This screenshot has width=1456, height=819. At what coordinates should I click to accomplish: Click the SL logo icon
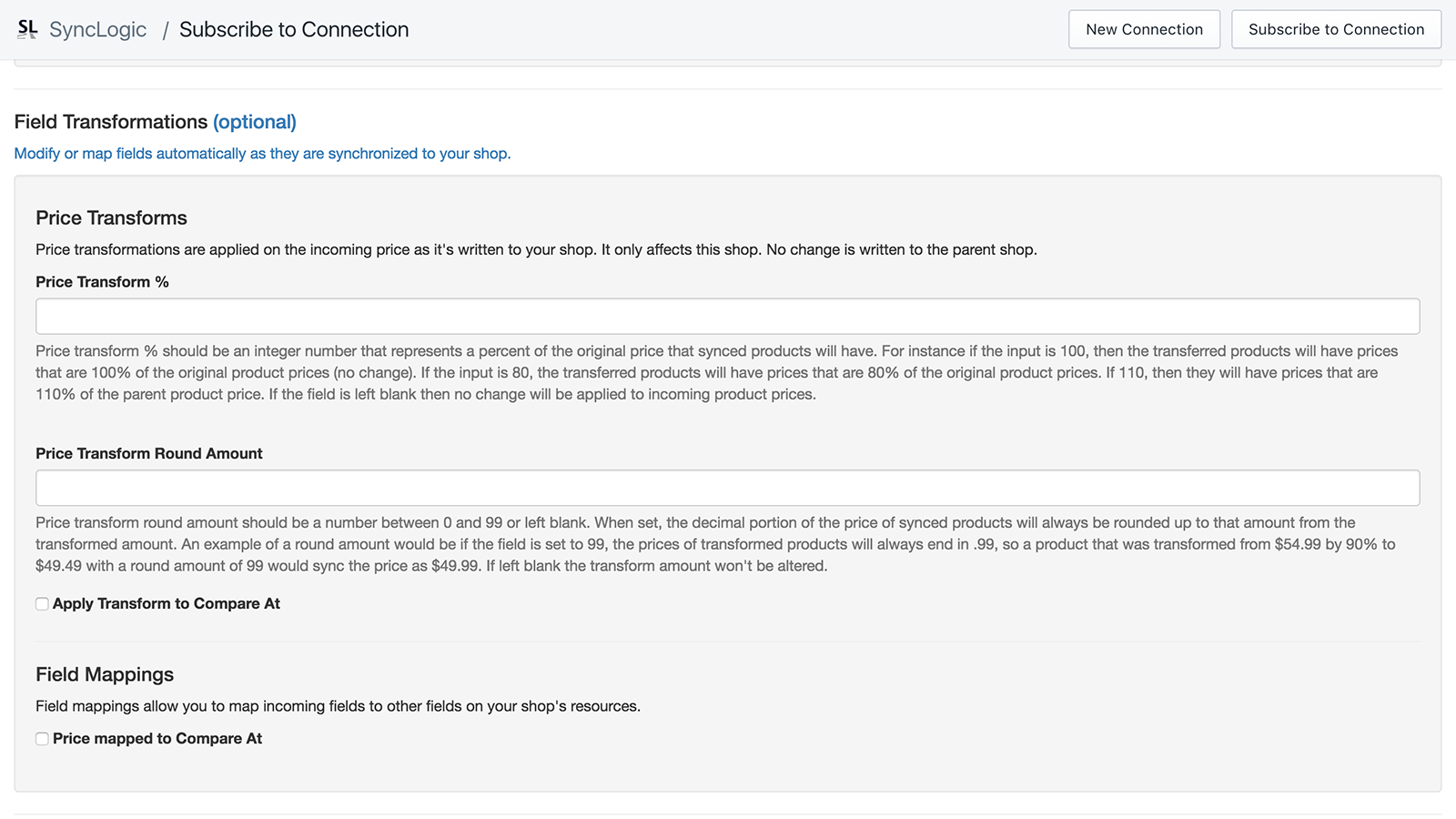click(26, 28)
